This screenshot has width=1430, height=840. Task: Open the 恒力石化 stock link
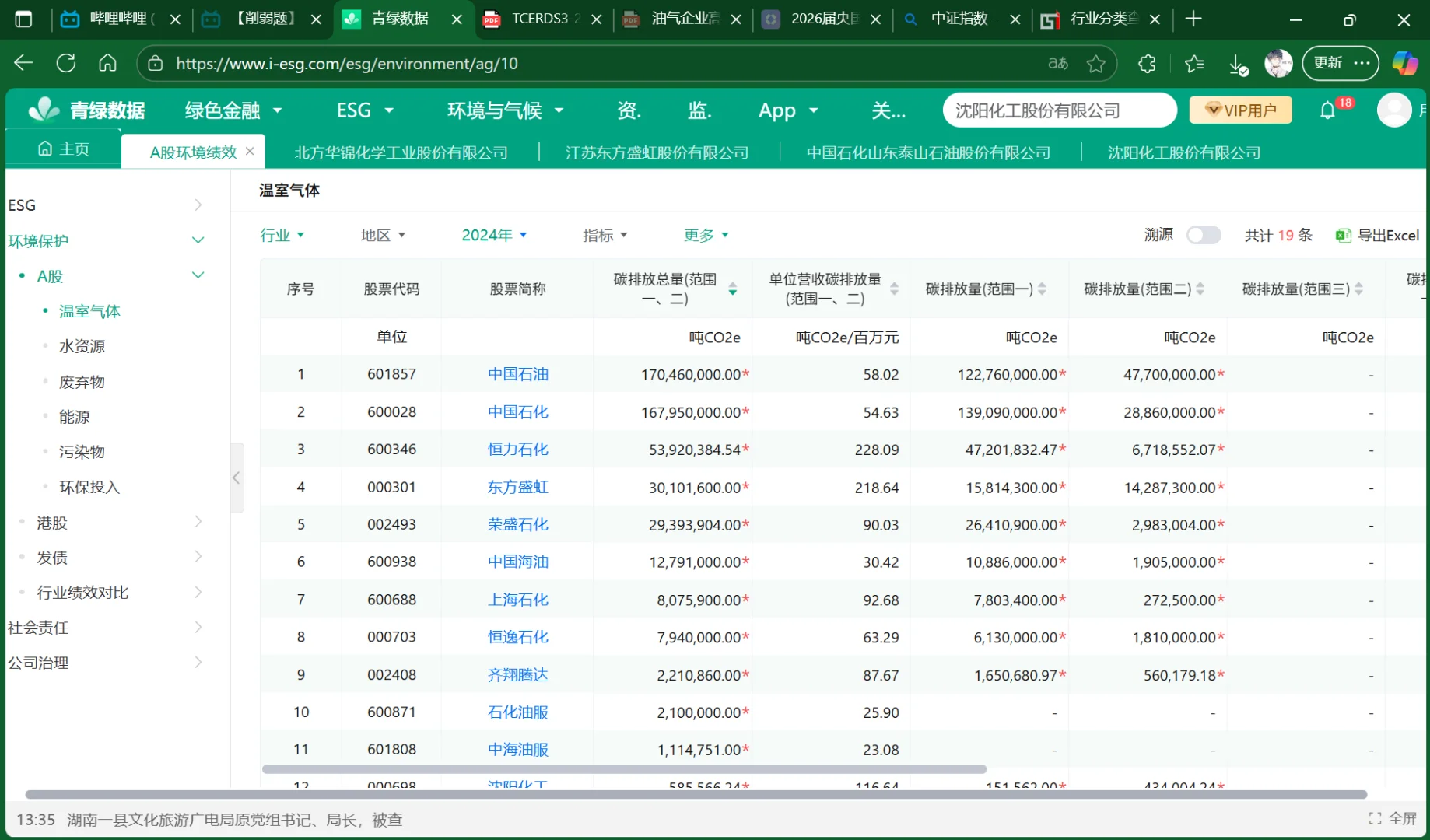click(518, 450)
